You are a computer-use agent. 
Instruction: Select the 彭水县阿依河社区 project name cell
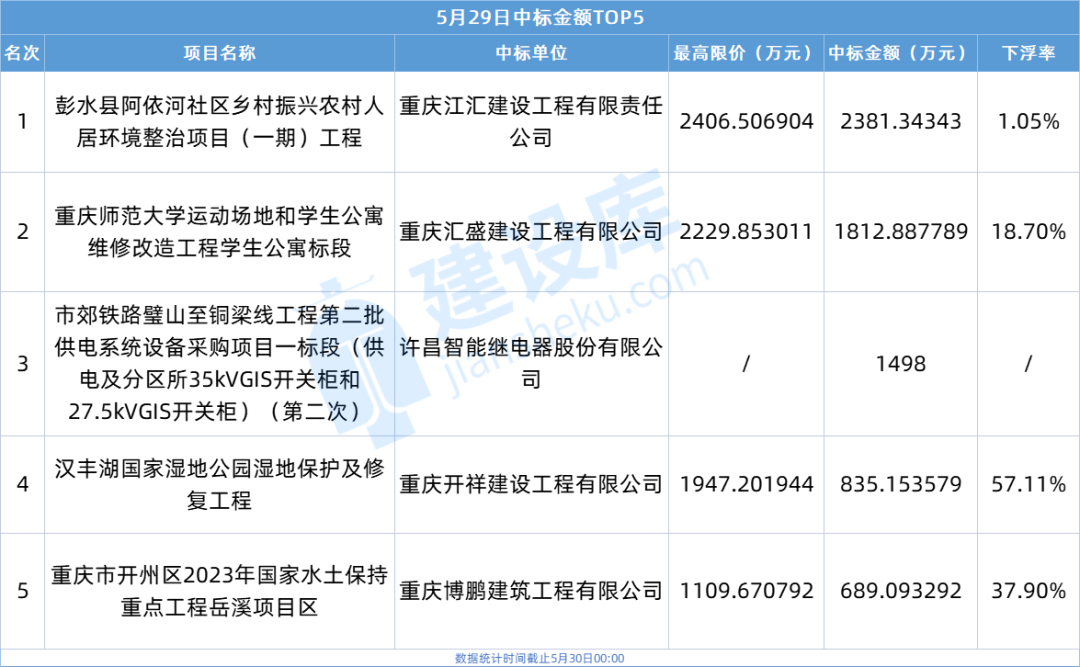point(219,121)
